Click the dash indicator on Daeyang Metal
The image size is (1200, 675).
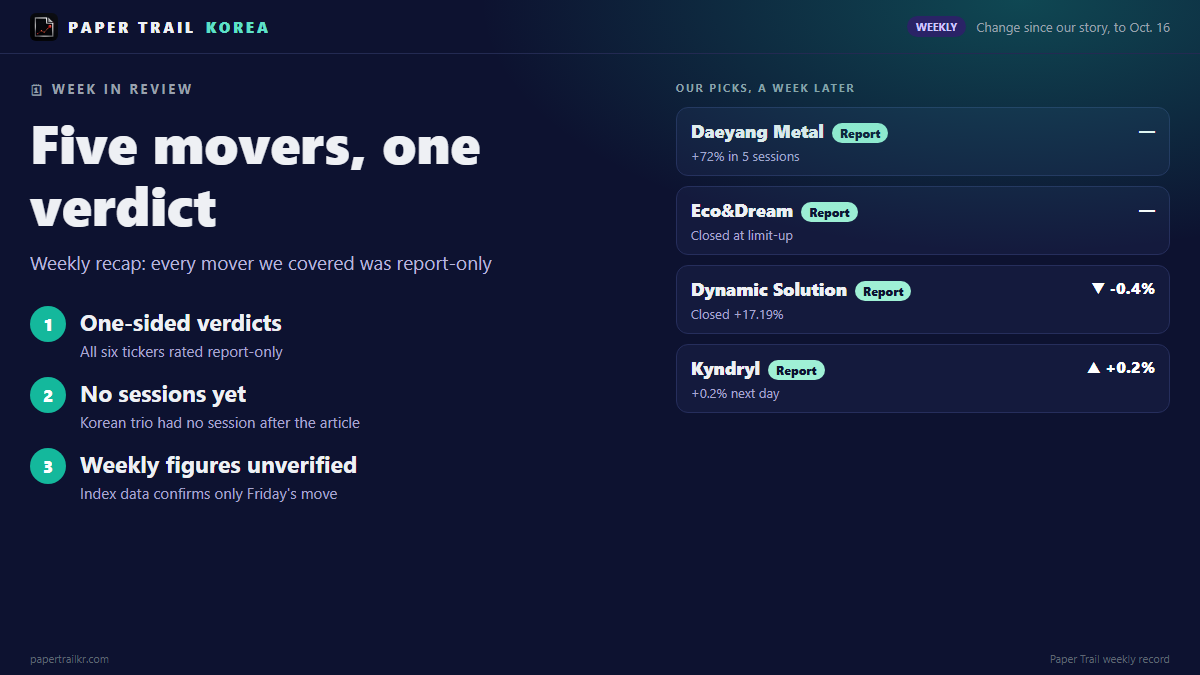tap(1147, 132)
